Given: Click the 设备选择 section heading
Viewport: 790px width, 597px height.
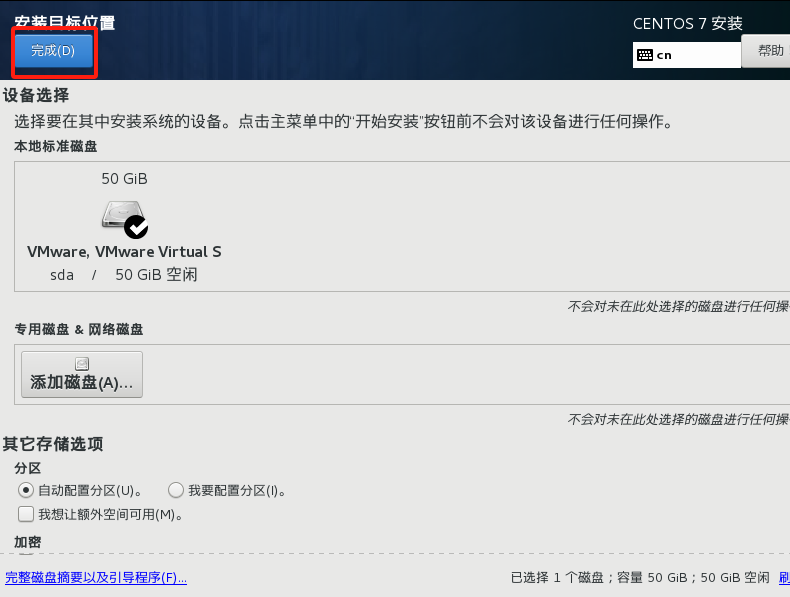Looking at the screenshot, I should pos(36,95).
